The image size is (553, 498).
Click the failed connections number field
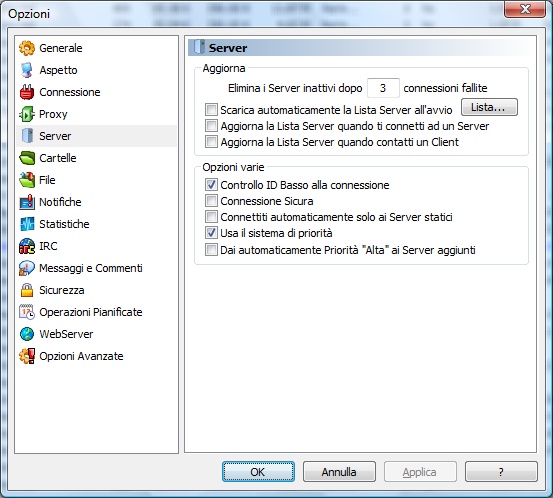coord(383,88)
